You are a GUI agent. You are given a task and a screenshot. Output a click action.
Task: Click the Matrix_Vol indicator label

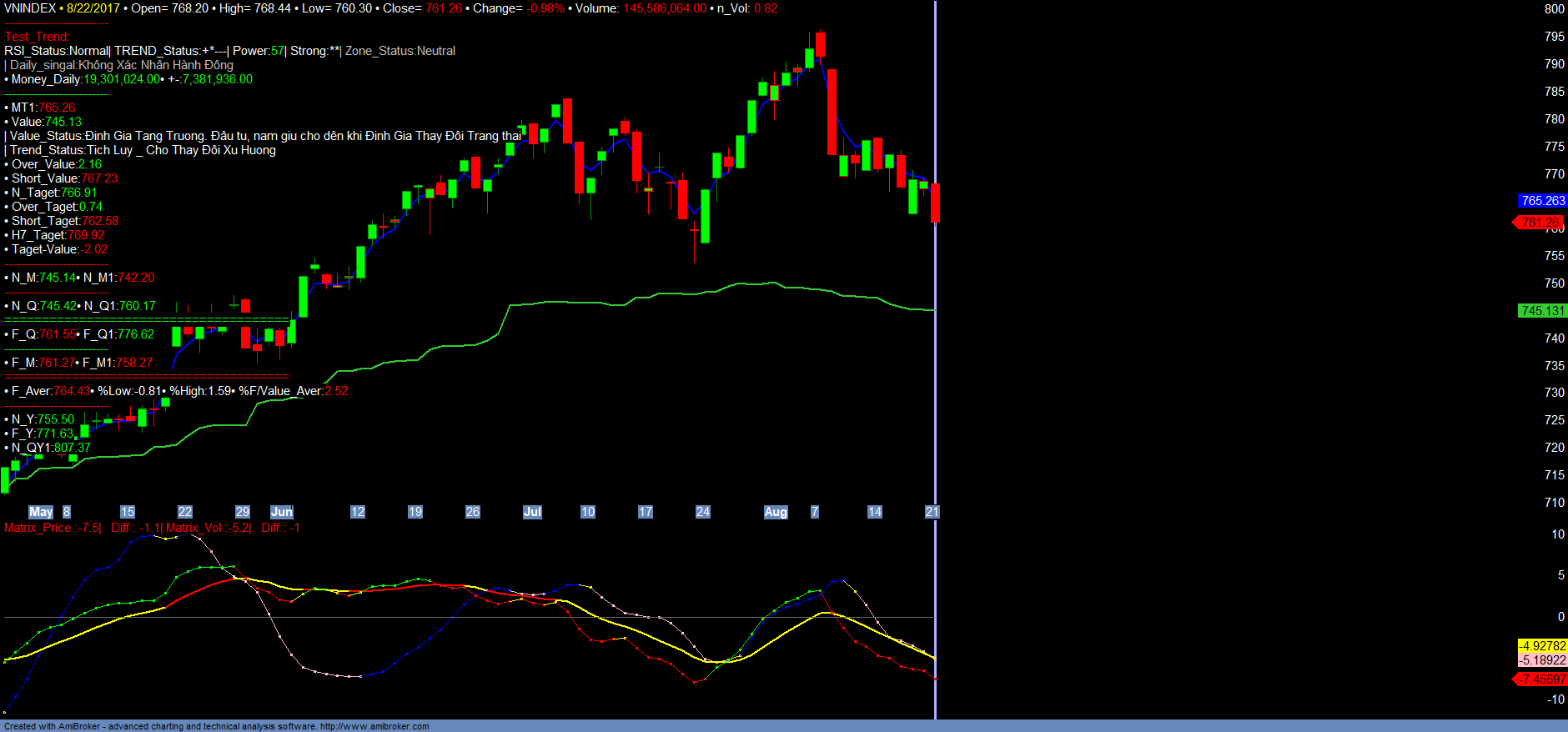pos(209,528)
